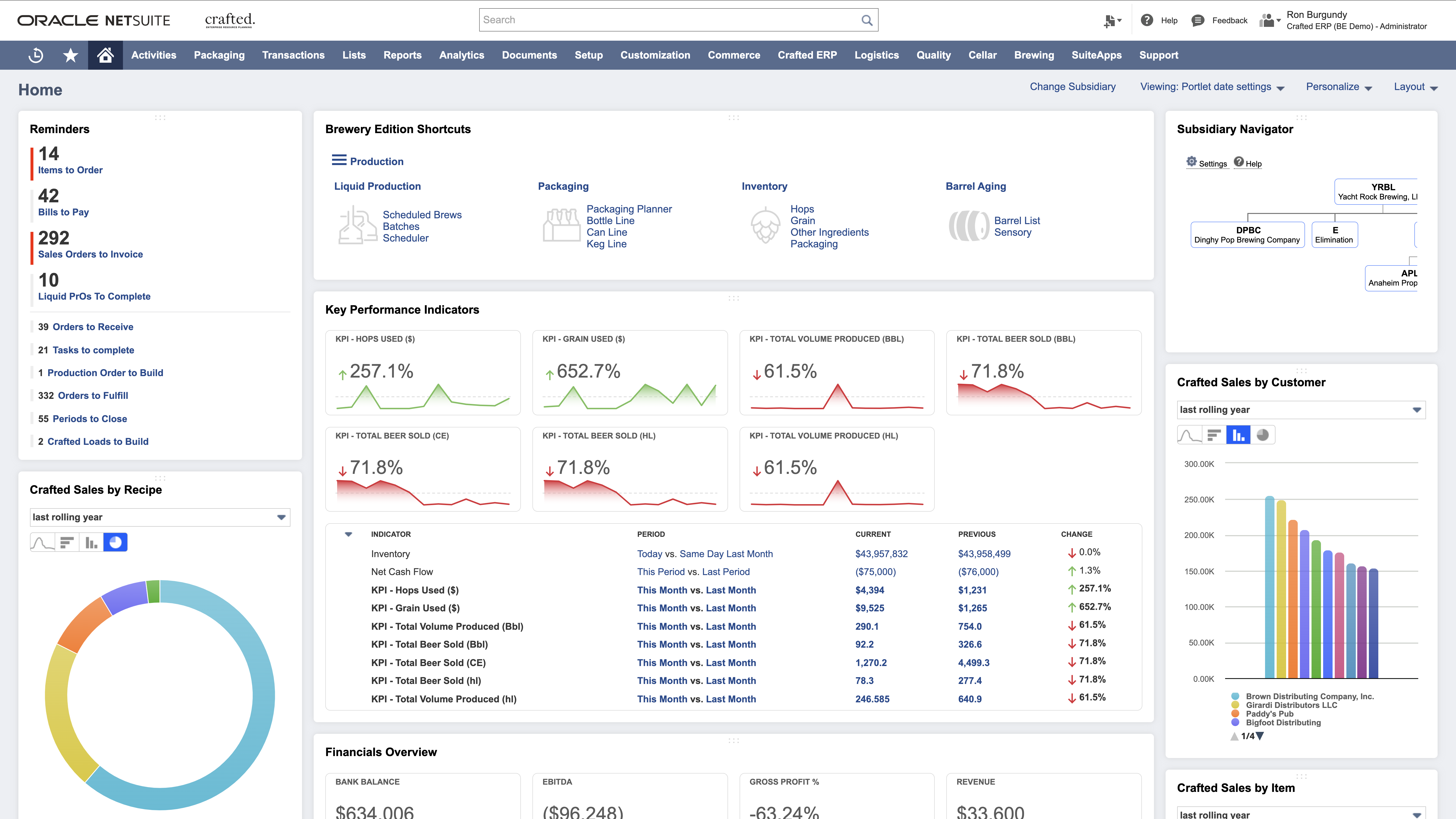Viewport: 1456px width, 819px height.
Task: Click the Help question mark icon
Action: 1147,20
